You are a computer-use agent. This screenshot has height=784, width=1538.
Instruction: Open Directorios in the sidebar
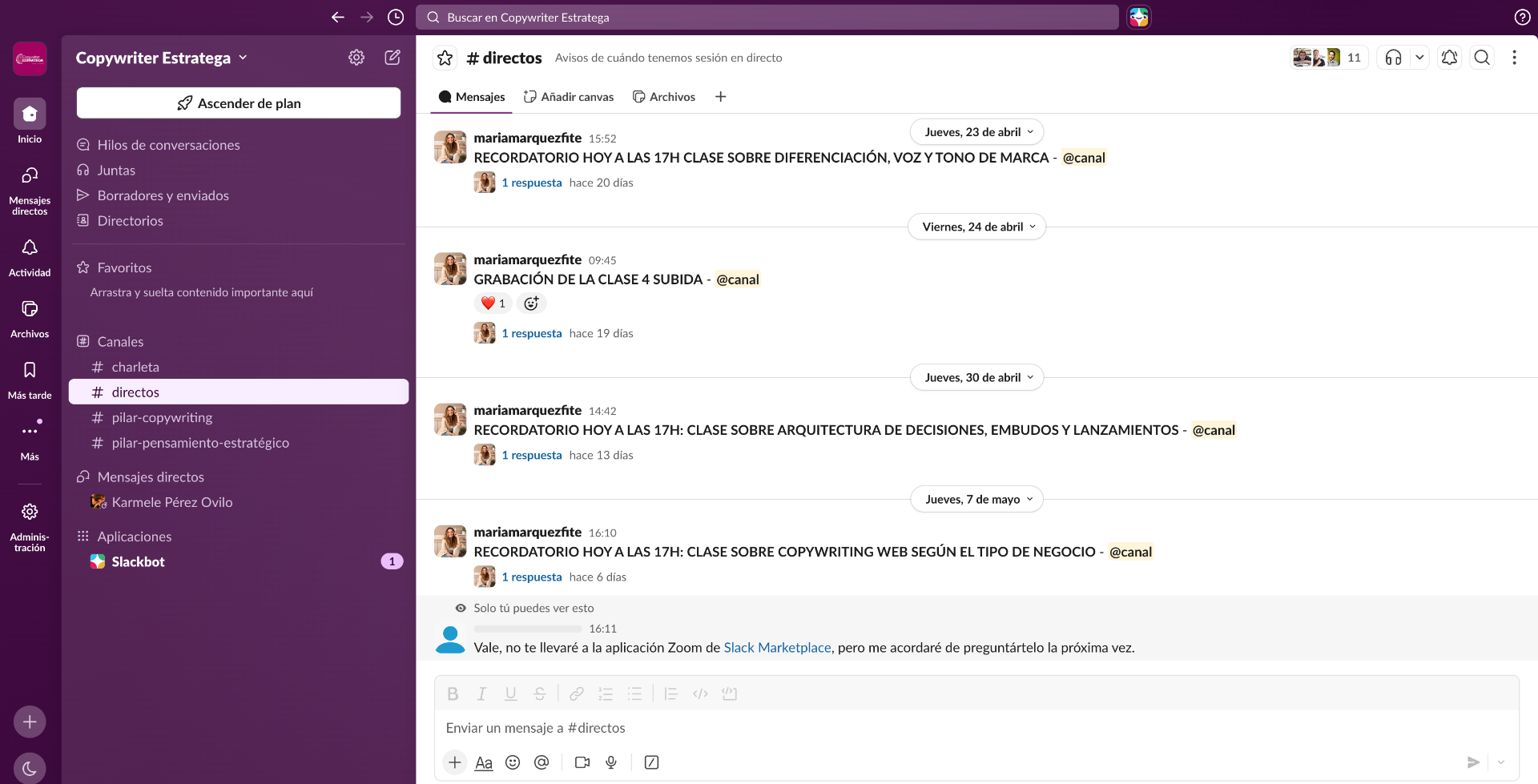pos(239,220)
